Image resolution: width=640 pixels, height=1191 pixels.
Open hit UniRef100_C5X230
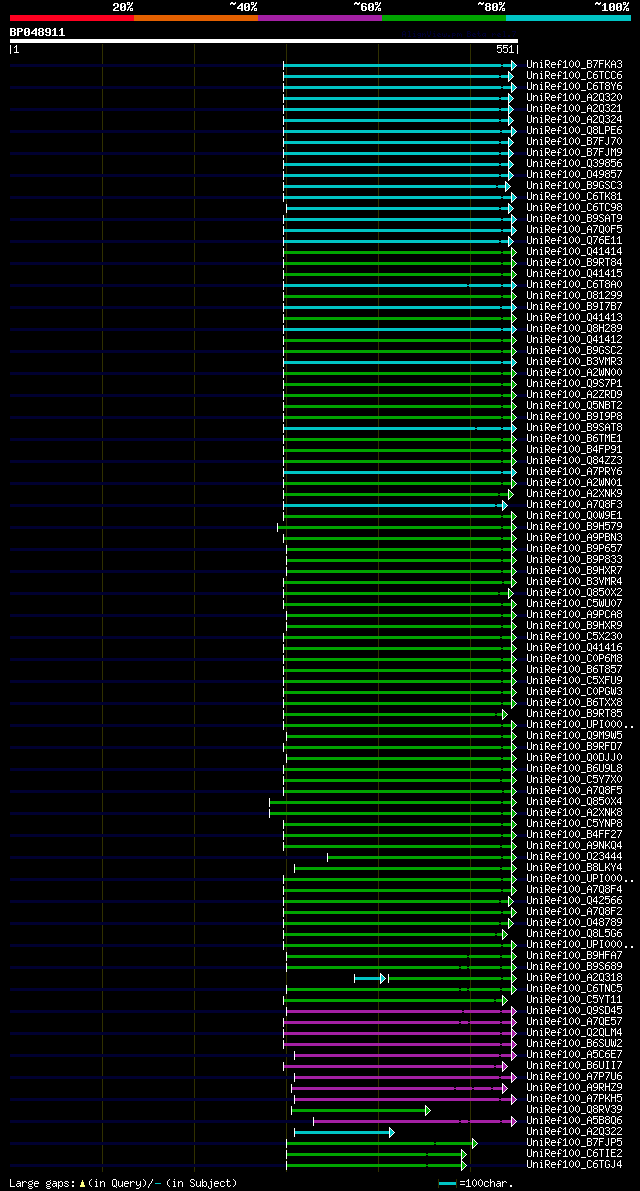point(574,637)
